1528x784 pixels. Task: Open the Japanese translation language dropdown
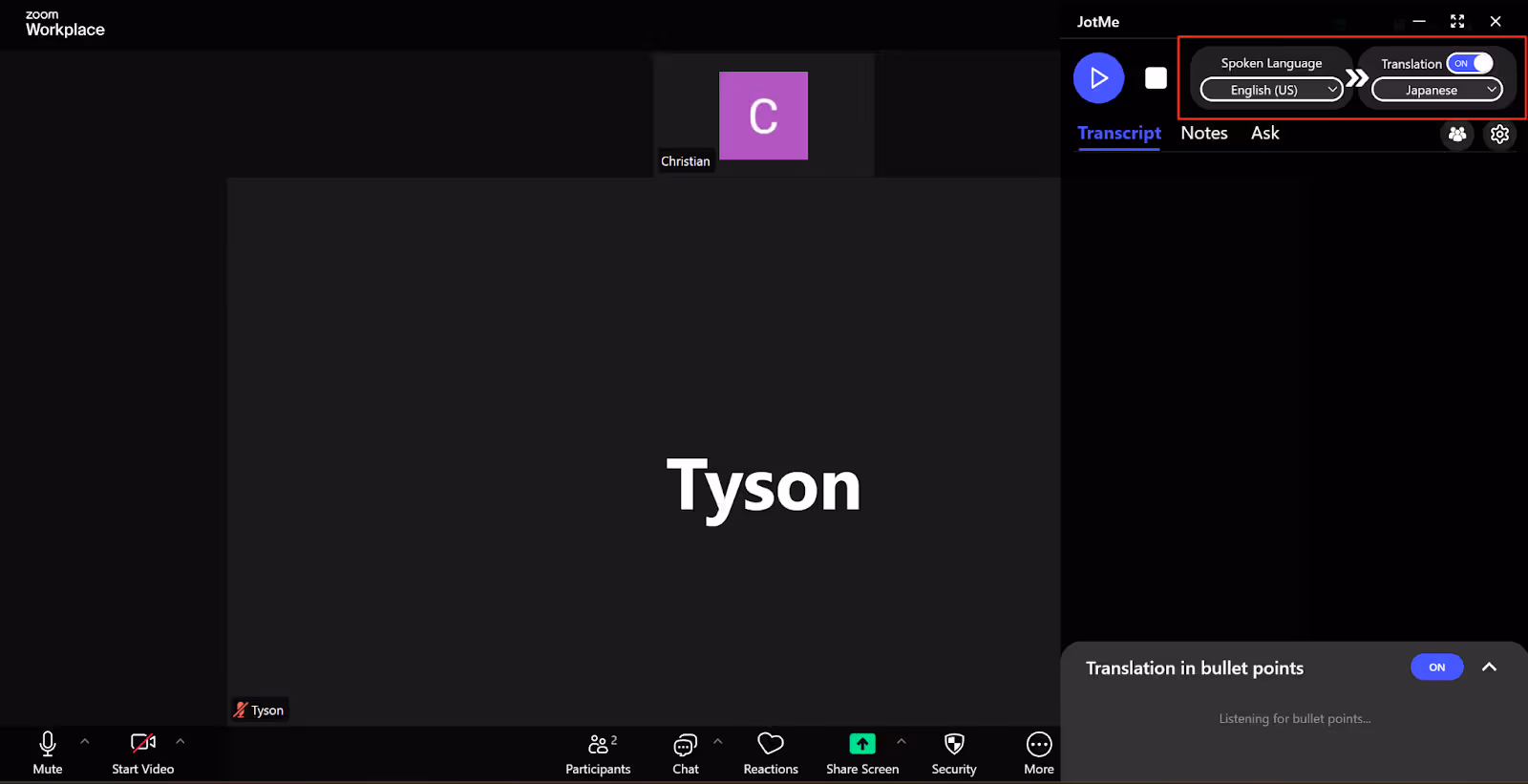1437,90
